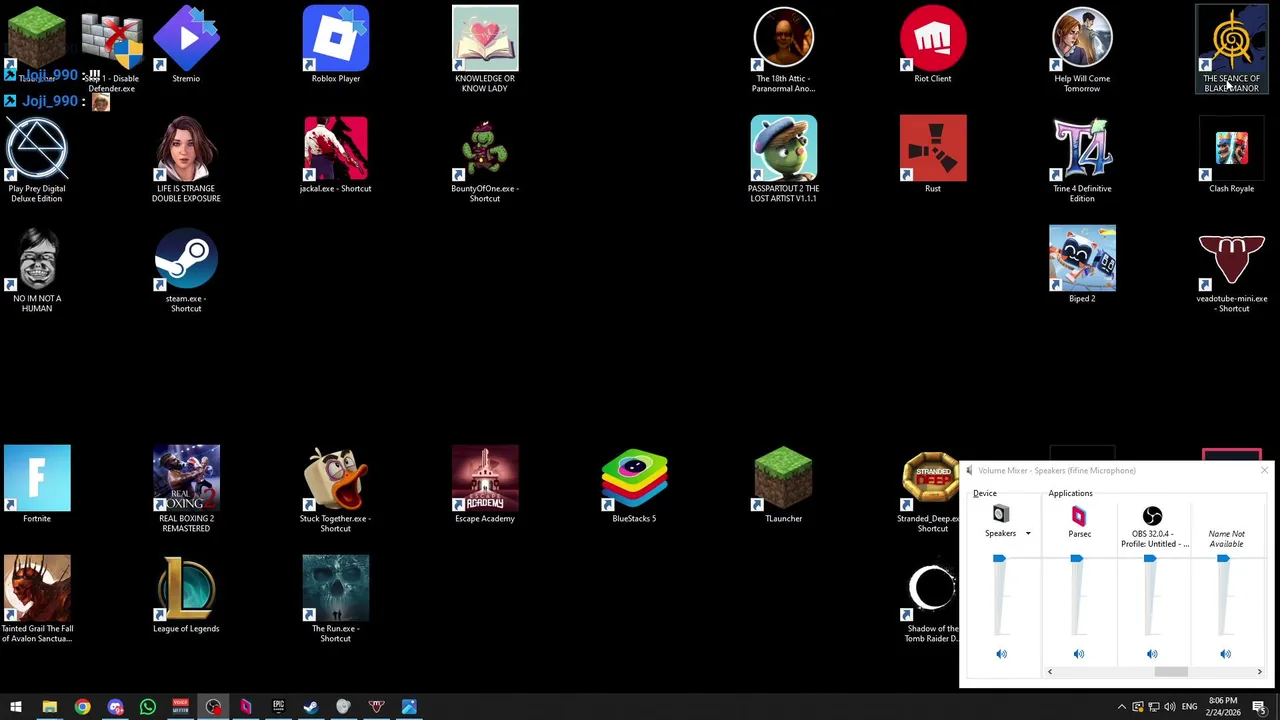The width and height of the screenshot is (1280, 720).
Task: Close the Volume Mixer window
Action: point(1264,470)
